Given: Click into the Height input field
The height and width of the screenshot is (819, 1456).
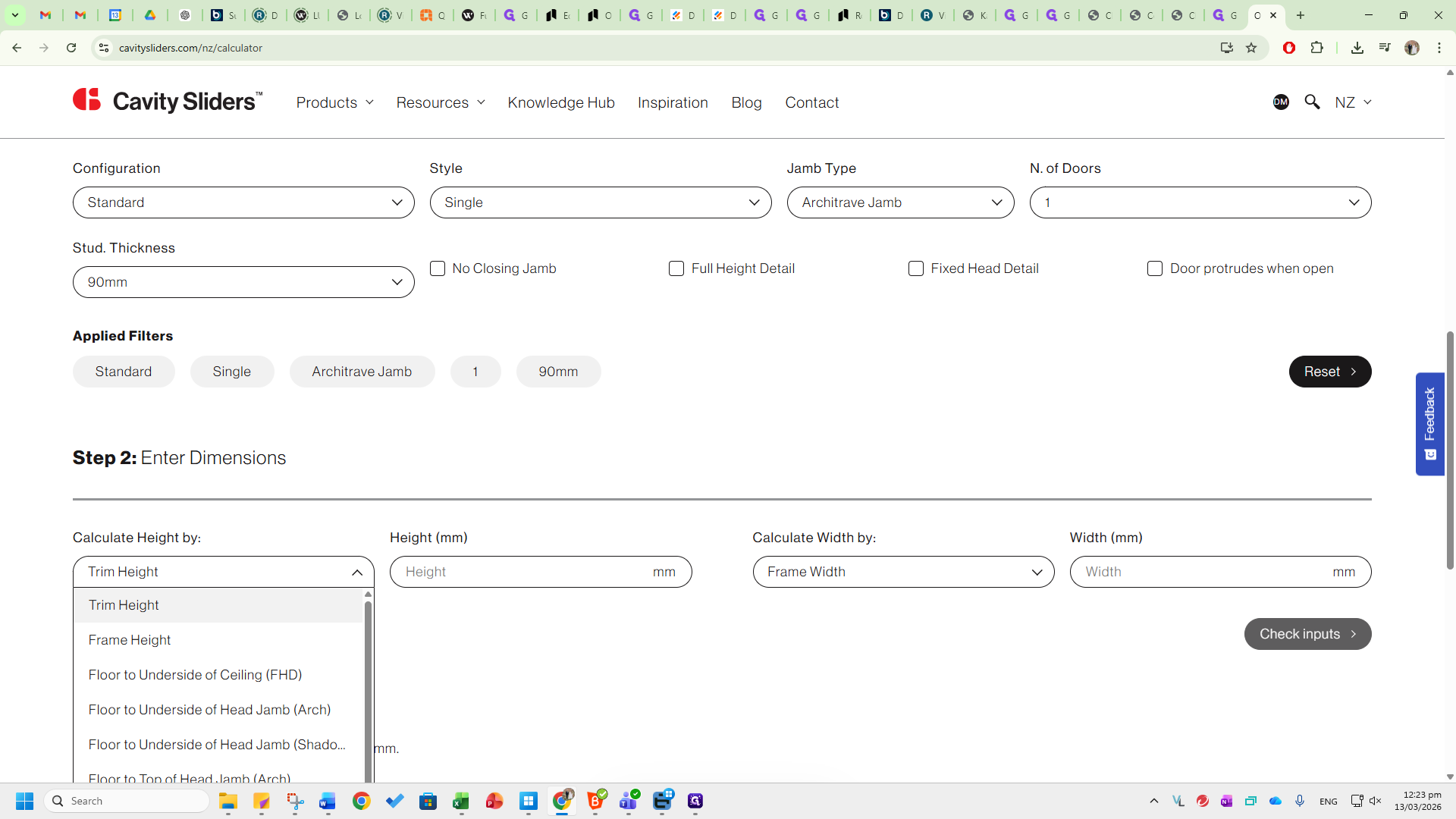Looking at the screenshot, I should coord(523,572).
